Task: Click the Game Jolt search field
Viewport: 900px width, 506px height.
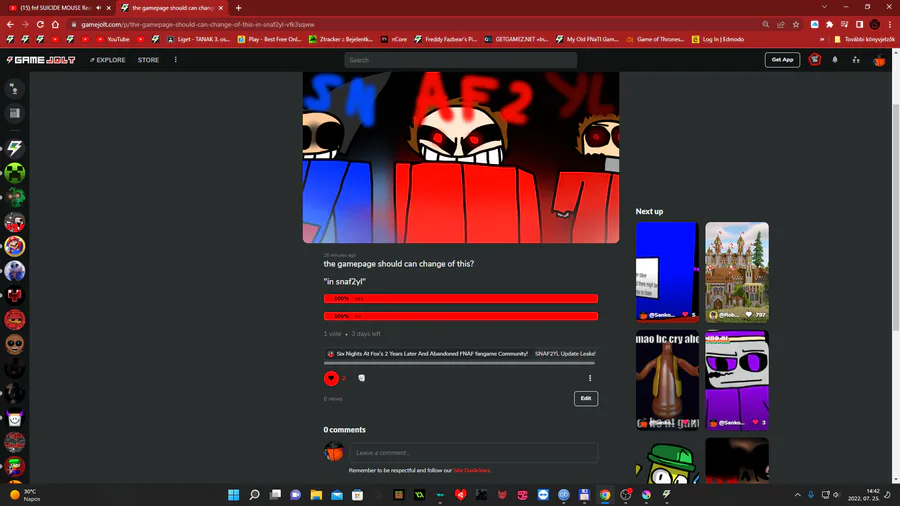Action: [x=460, y=60]
